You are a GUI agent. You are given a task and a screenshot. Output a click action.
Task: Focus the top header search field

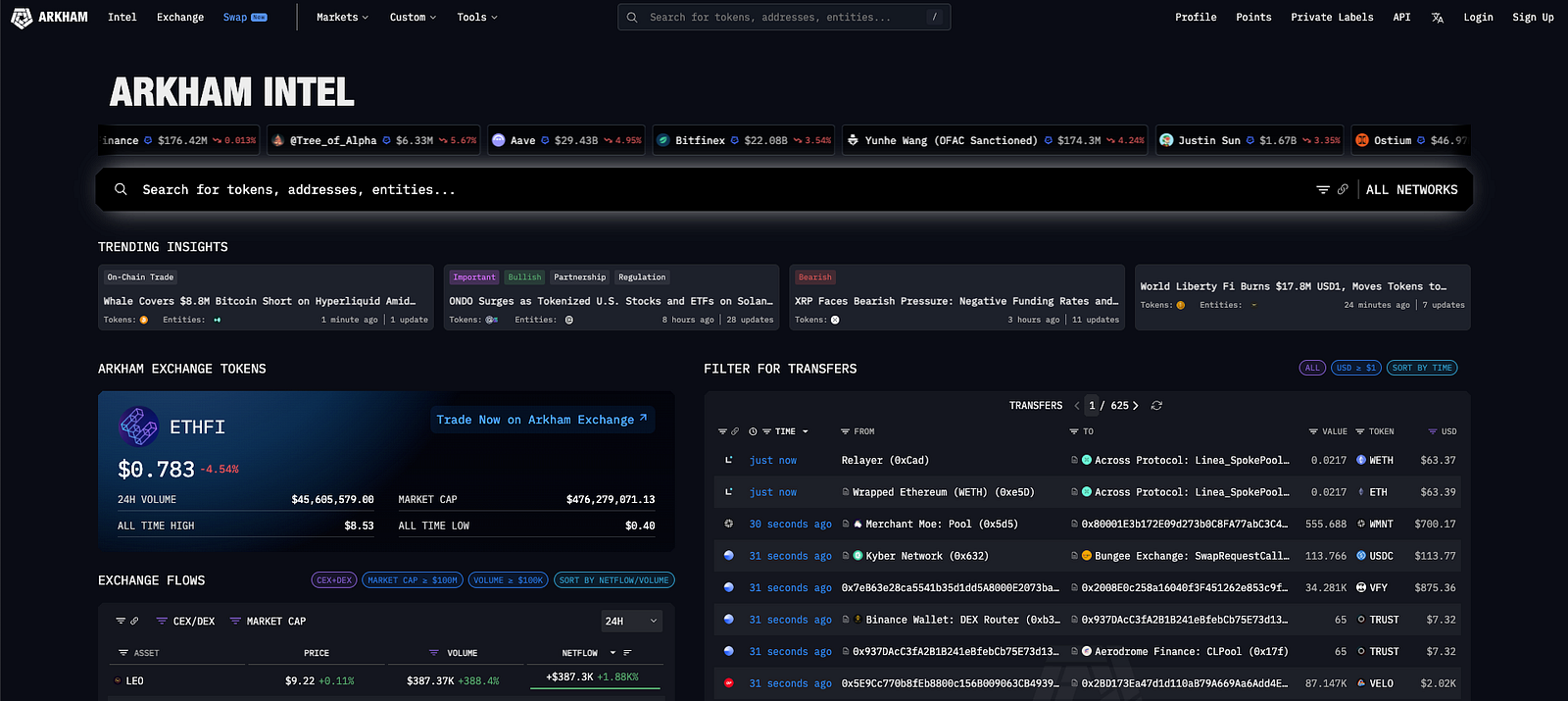[x=784, y=17]
